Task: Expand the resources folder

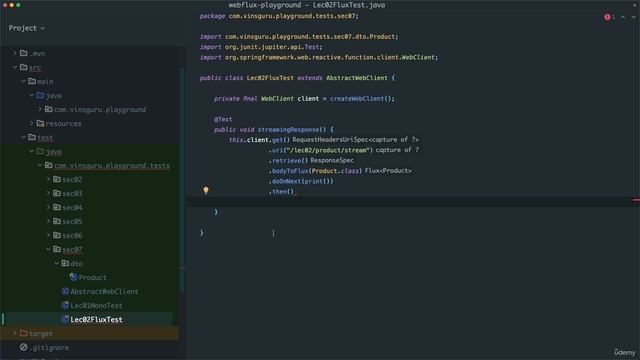Action: (31, 123)
